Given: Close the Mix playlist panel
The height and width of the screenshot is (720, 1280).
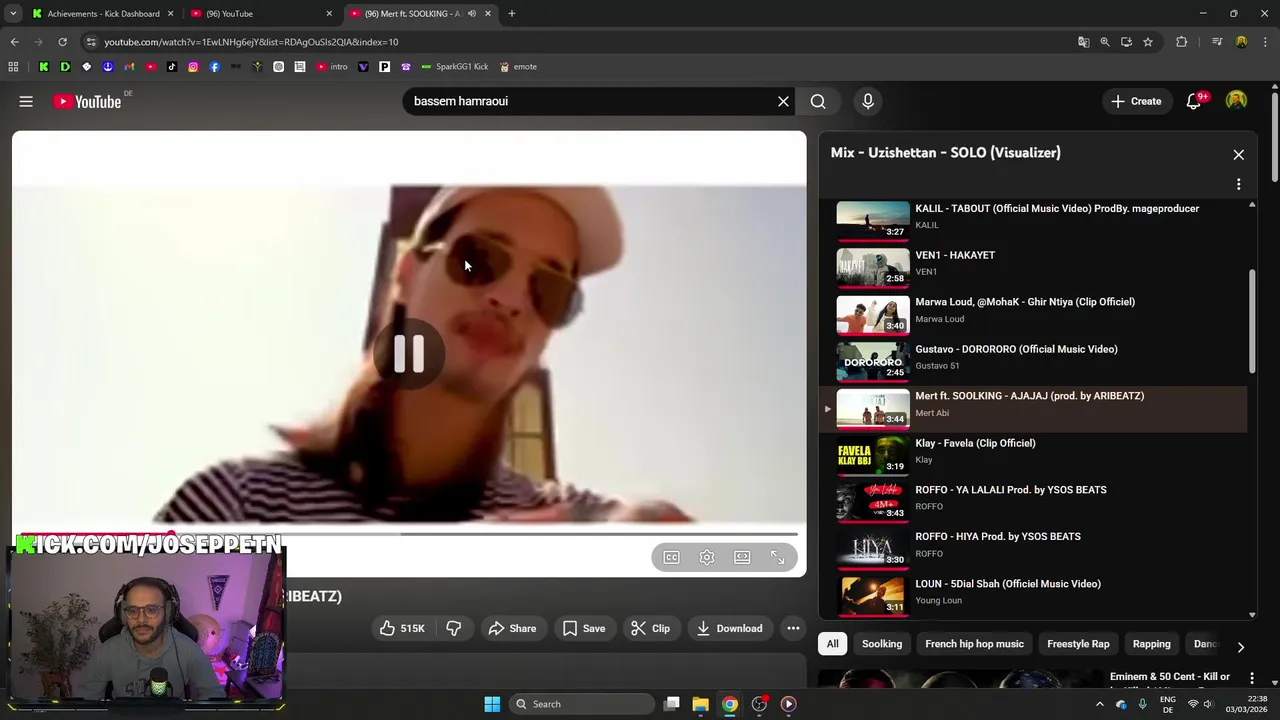Looking at the screenshot, I should click(x=1239, y=155).
